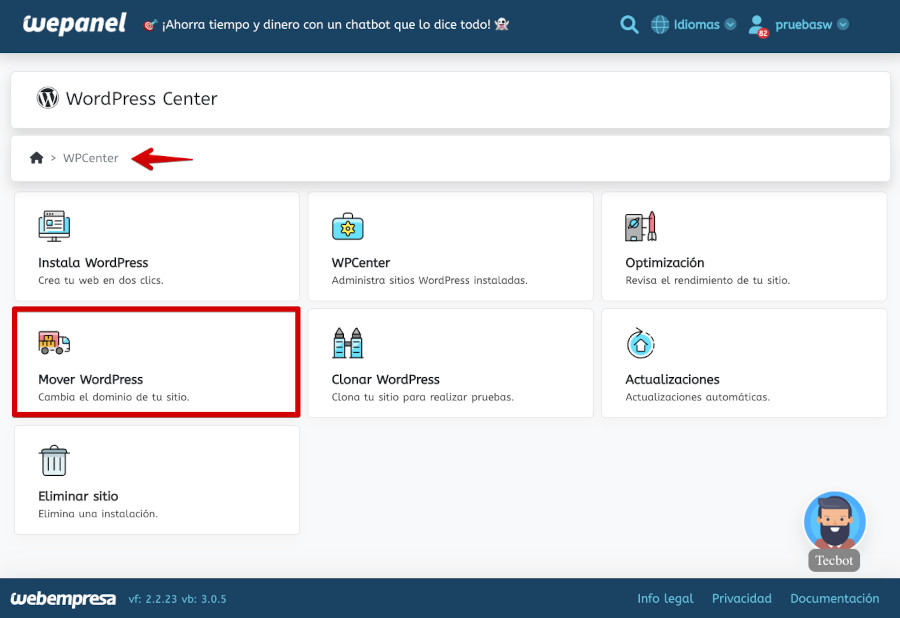Click the Tecbot label button
Screen dimensions: 900x618
834,560
